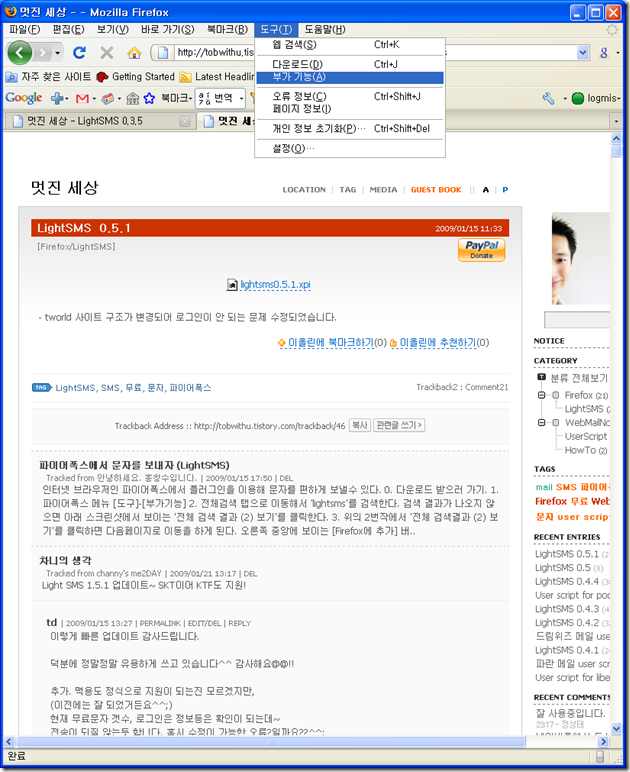Click the horizontal scrollbar thumb
The height and width of the screenshot is (772, 630).
[x=271, y=741]
